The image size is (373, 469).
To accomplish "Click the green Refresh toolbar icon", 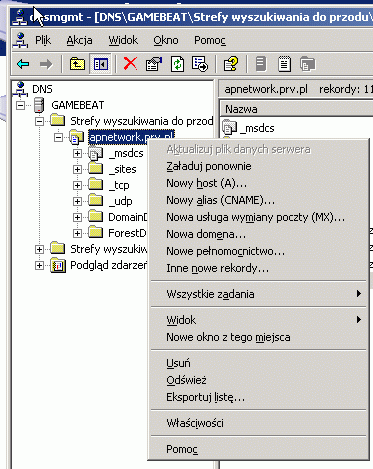I will (177, 64).
